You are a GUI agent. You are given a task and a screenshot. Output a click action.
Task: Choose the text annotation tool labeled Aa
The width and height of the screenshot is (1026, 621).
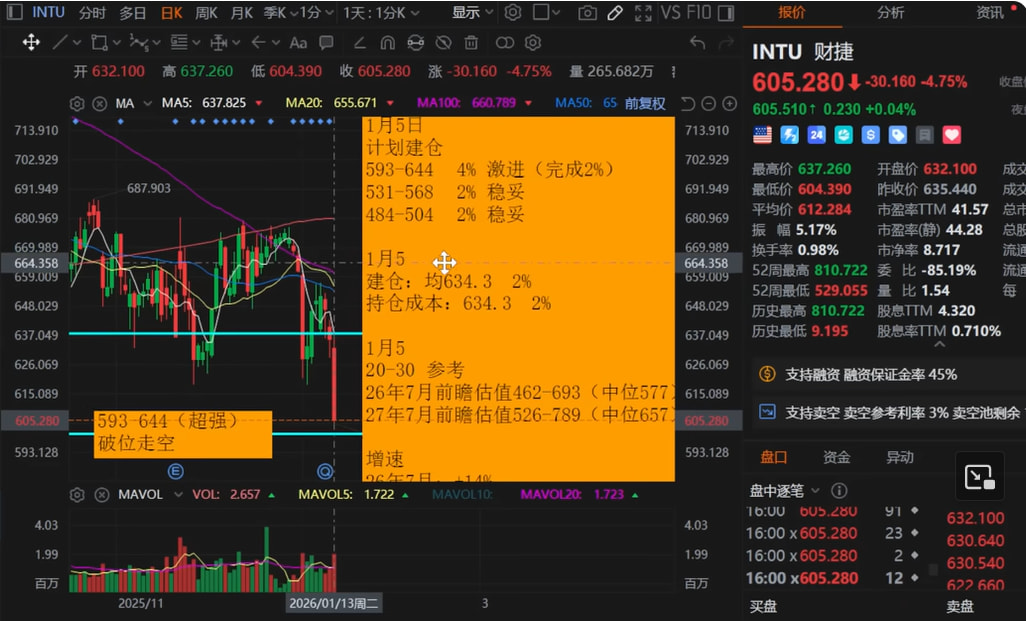pos(298,43)
